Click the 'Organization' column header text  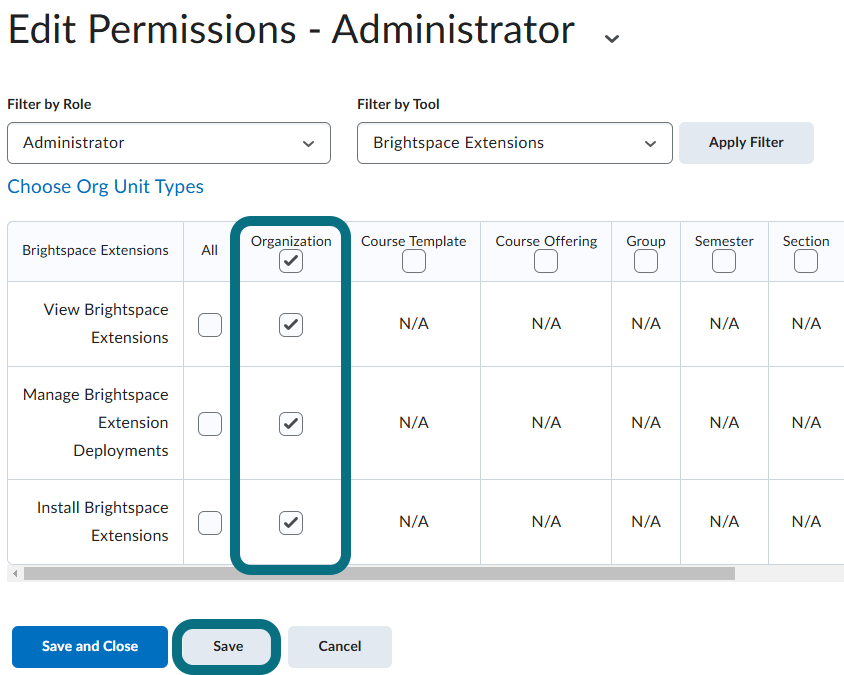point(291,241)
